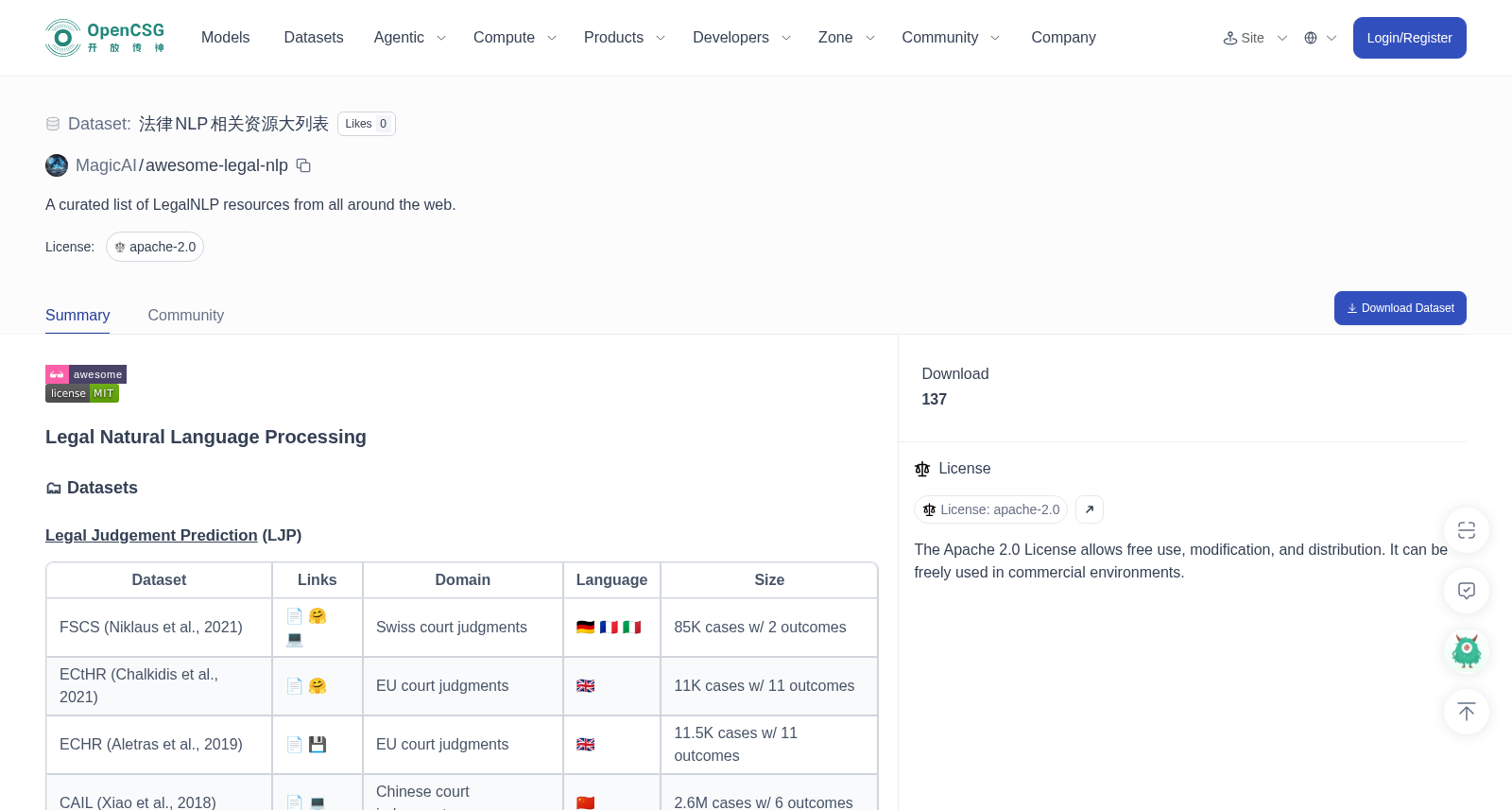1512x810 pixels.
Task: Click the OpenCSG logo
Action: (105, 38)
